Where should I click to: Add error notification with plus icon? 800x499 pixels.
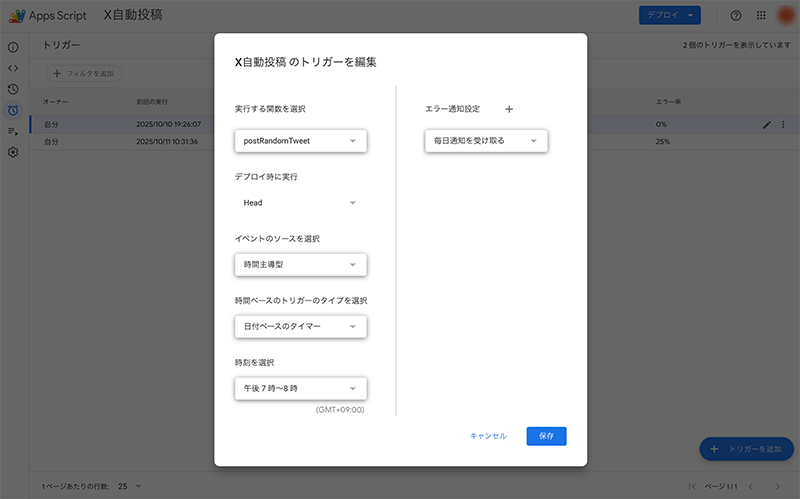pos(508,108)
